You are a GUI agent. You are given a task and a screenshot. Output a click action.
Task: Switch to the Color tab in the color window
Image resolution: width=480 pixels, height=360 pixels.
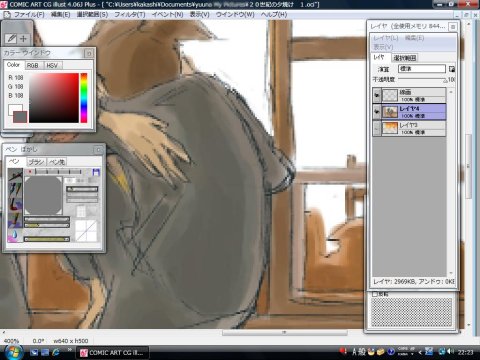click(x=13, y=65)
